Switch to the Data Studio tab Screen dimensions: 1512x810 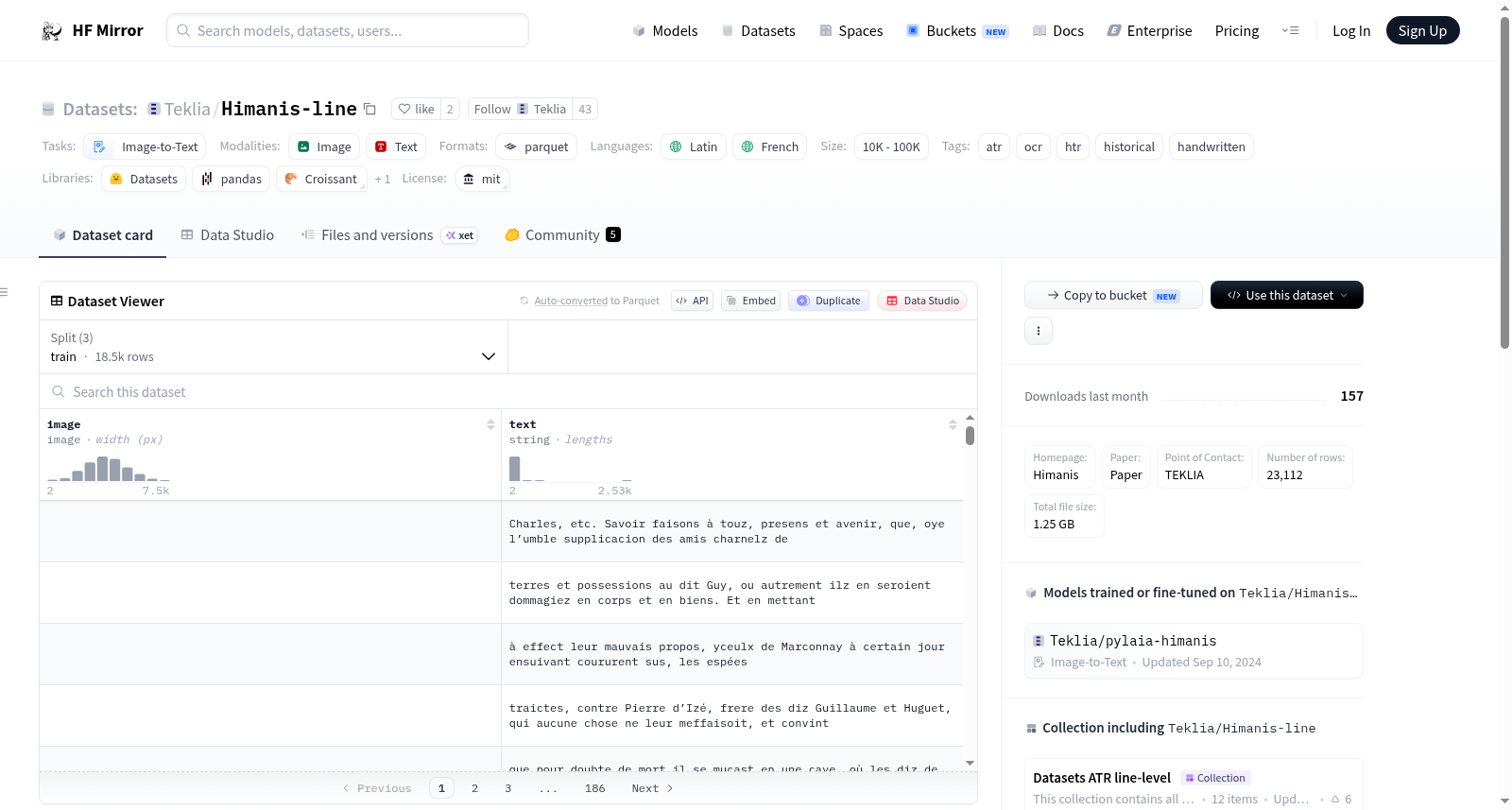227,234
